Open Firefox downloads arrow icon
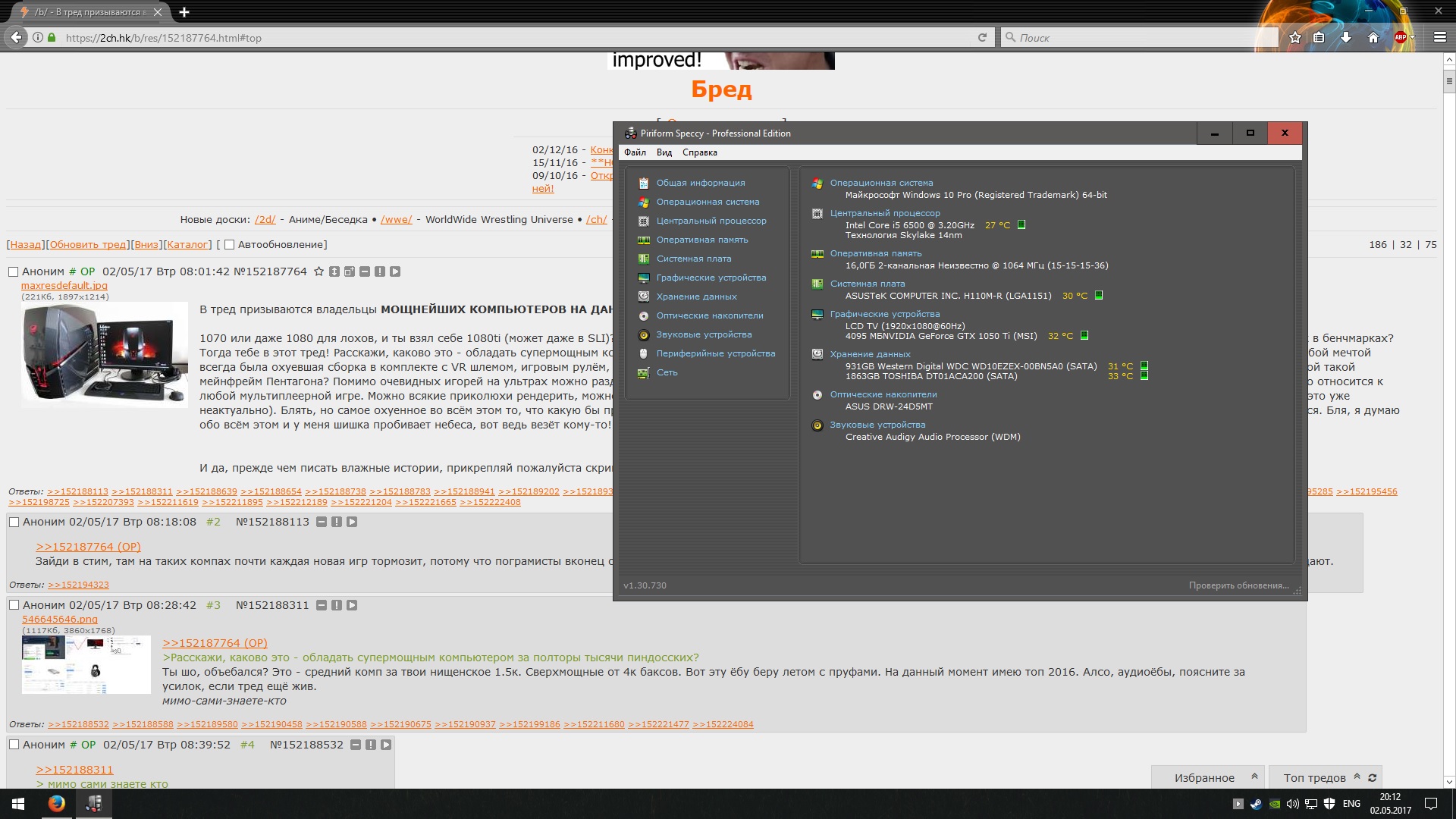 click(x=1346, y=37)
